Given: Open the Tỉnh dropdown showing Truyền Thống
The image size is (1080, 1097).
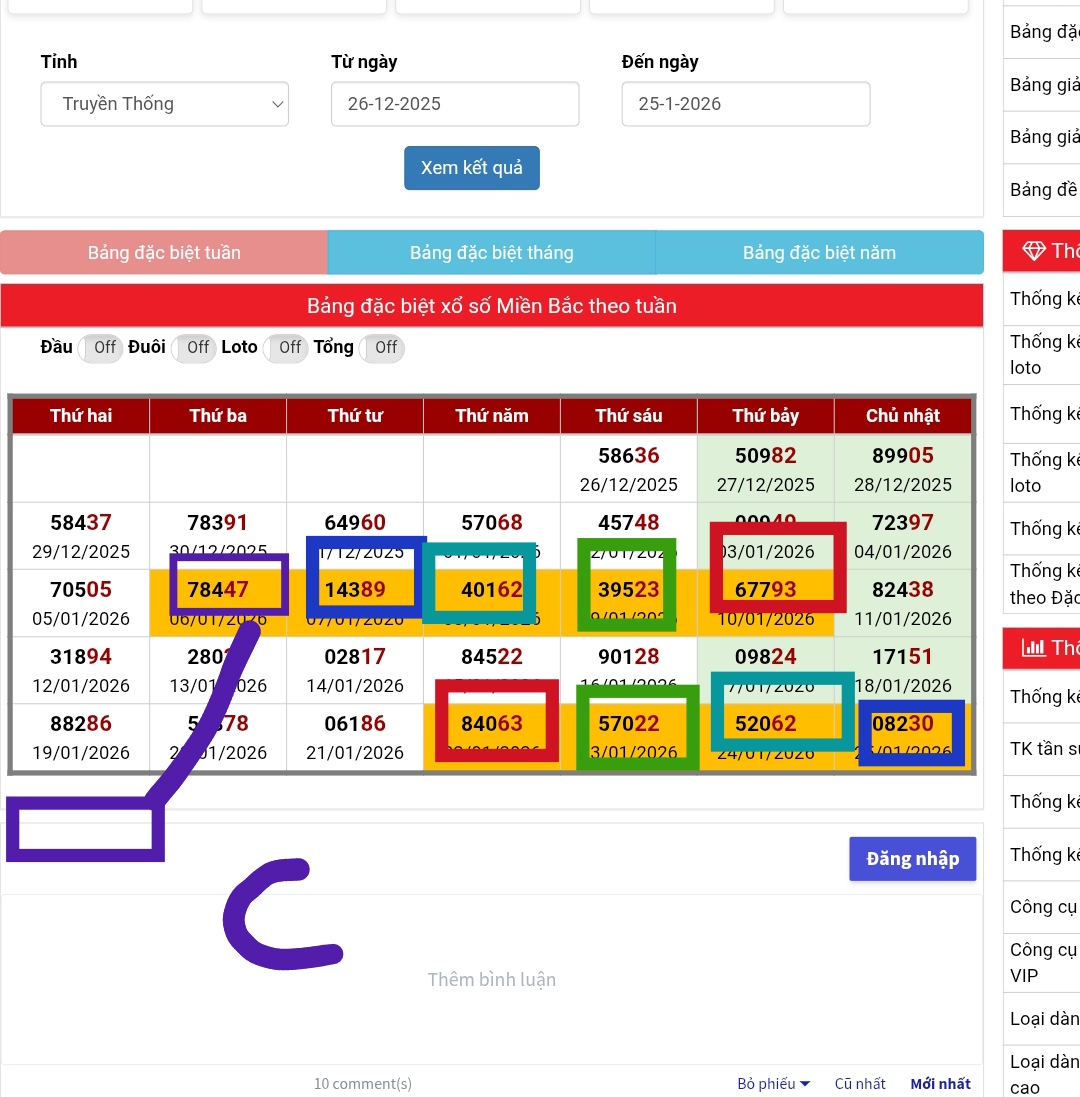Looking at the screenshot, I should click(165, 104).
